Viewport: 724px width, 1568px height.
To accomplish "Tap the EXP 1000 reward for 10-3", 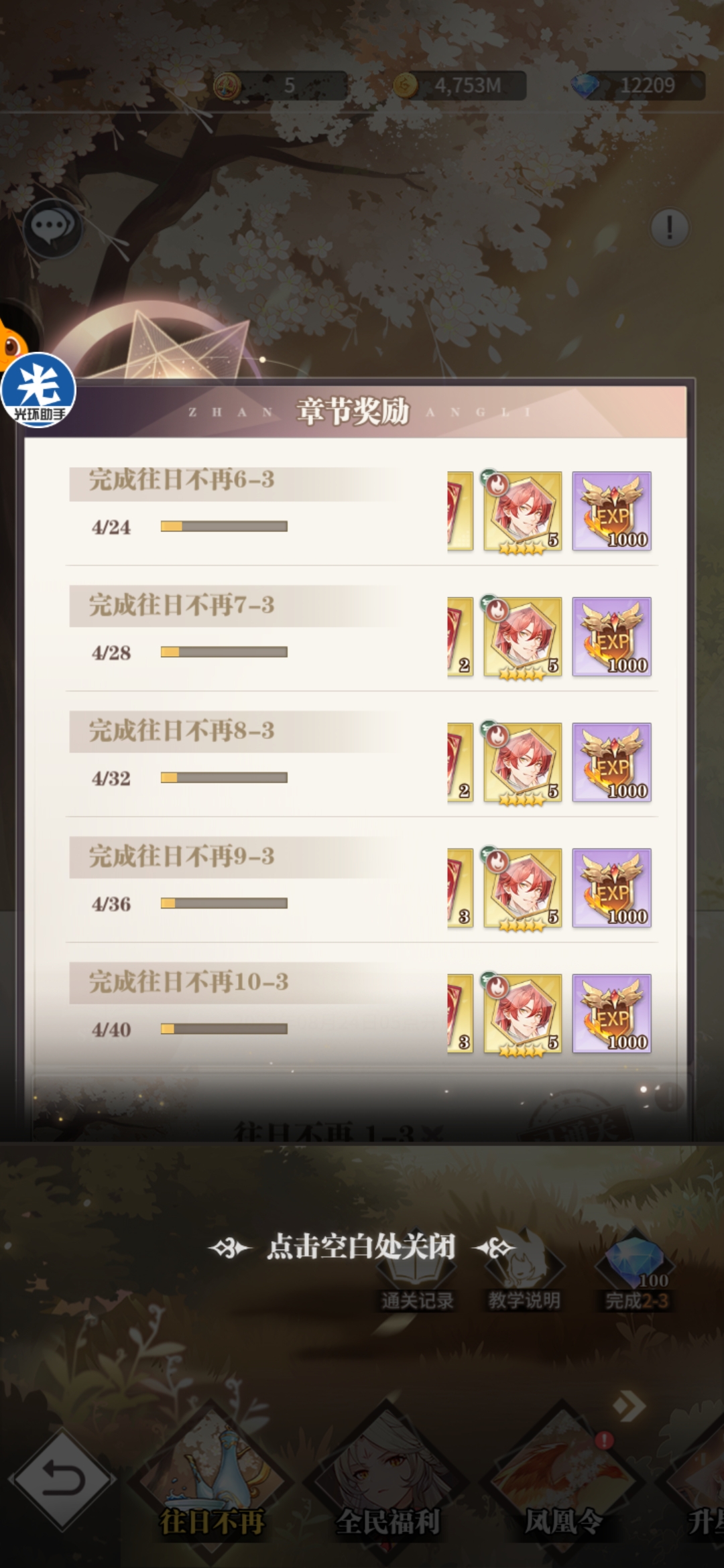I will (x=611, y=1013).
